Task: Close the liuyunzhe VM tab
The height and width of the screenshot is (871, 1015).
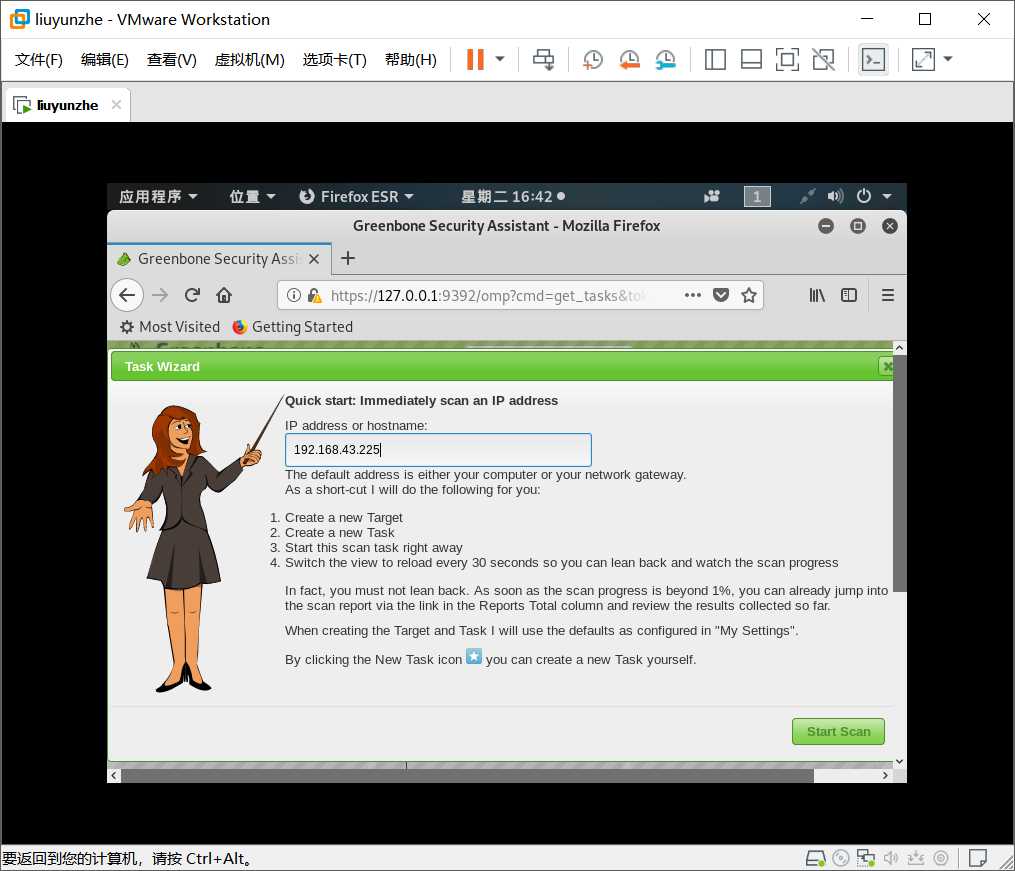Action: click(x=117, y=105)
